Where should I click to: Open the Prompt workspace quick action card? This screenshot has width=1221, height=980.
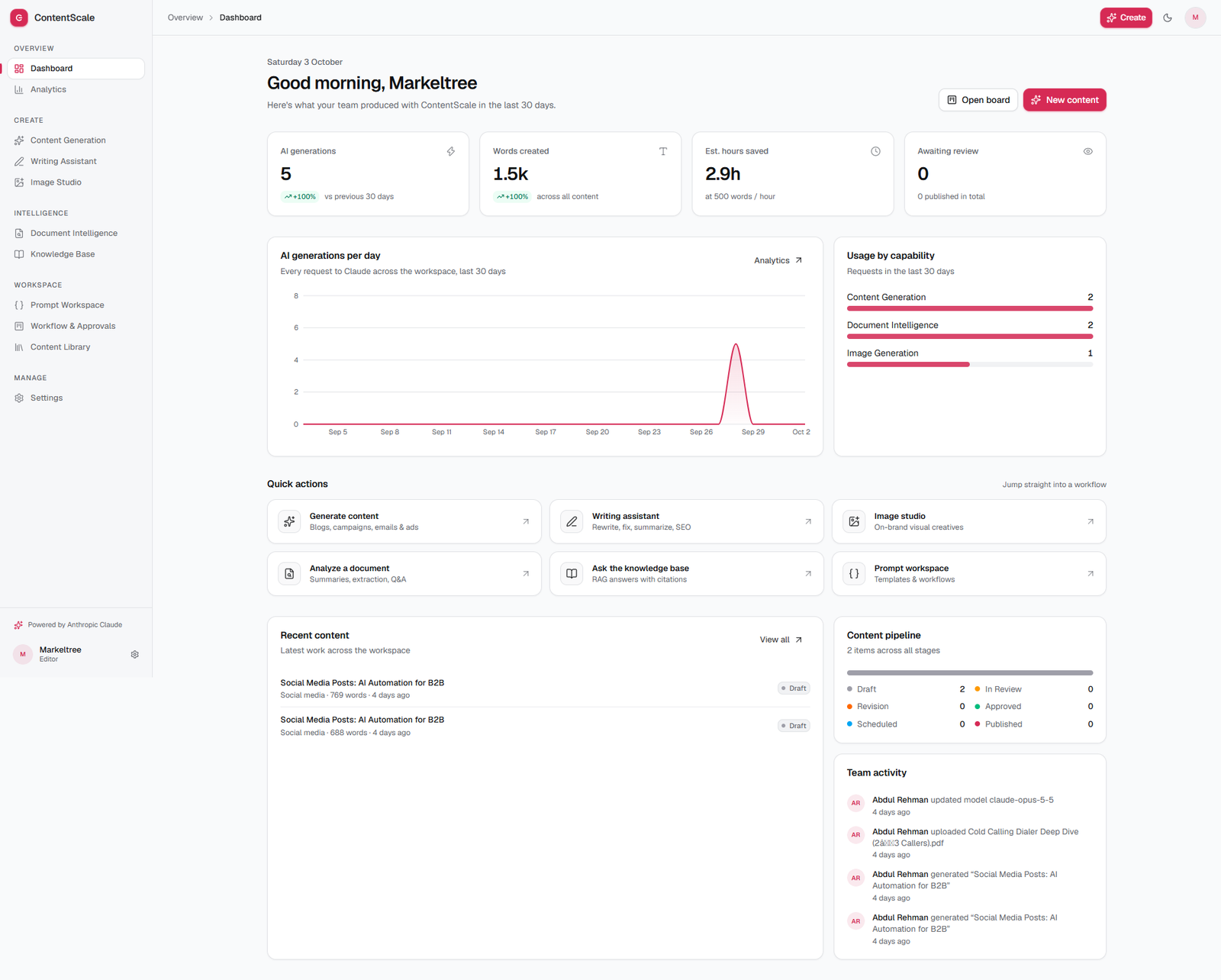coord(969,574)
